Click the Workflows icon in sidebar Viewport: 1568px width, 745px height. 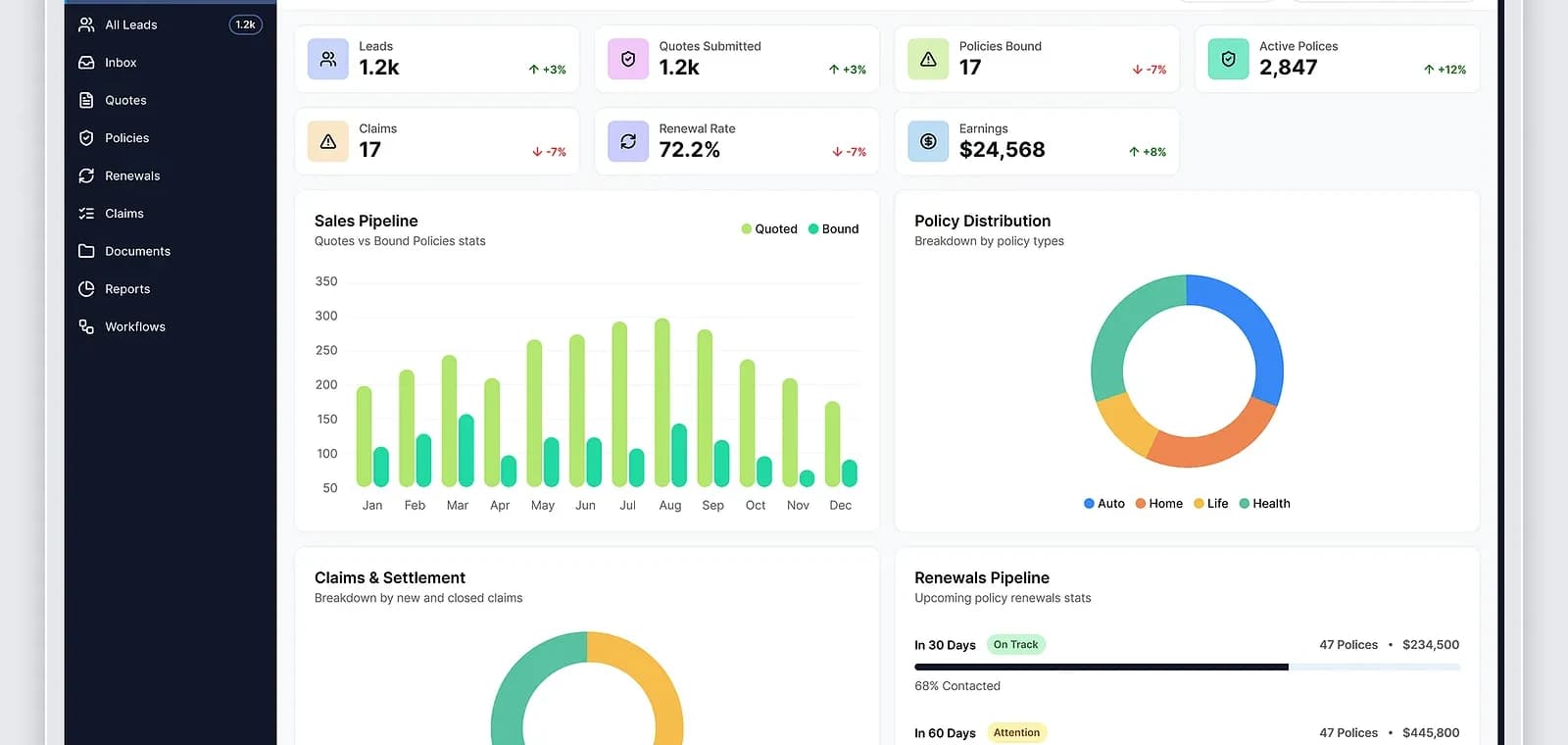[x=86, y=326]
